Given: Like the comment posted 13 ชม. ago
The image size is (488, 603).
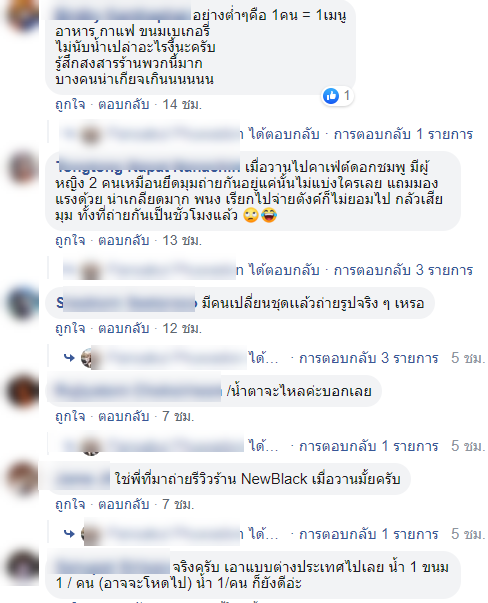Looking at the screenshot, I should [x=70, y=240].
